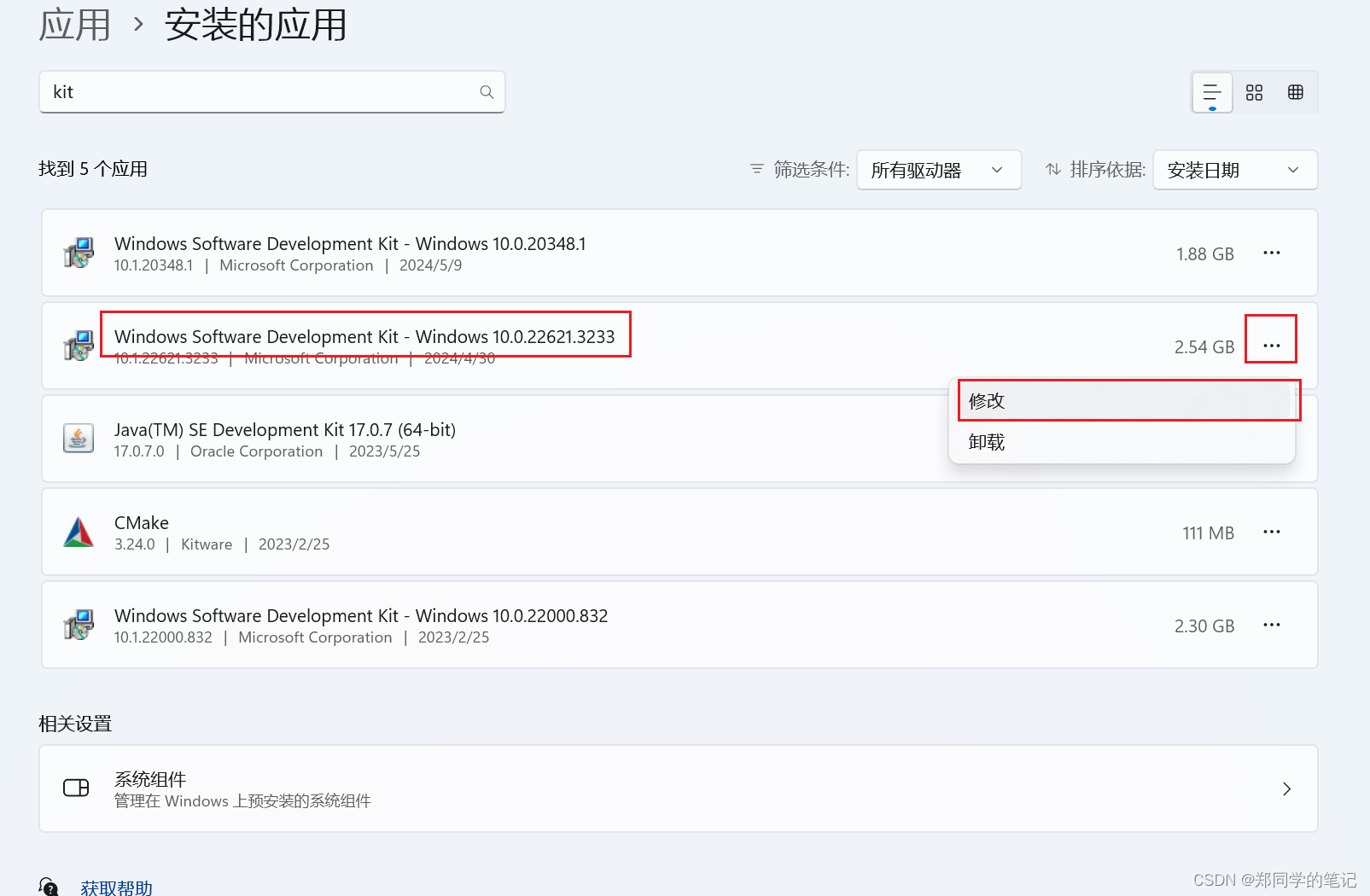Click the search magnifier icon
The height and width of the screenshot is (896, 1370).
[x=487, y=92]
